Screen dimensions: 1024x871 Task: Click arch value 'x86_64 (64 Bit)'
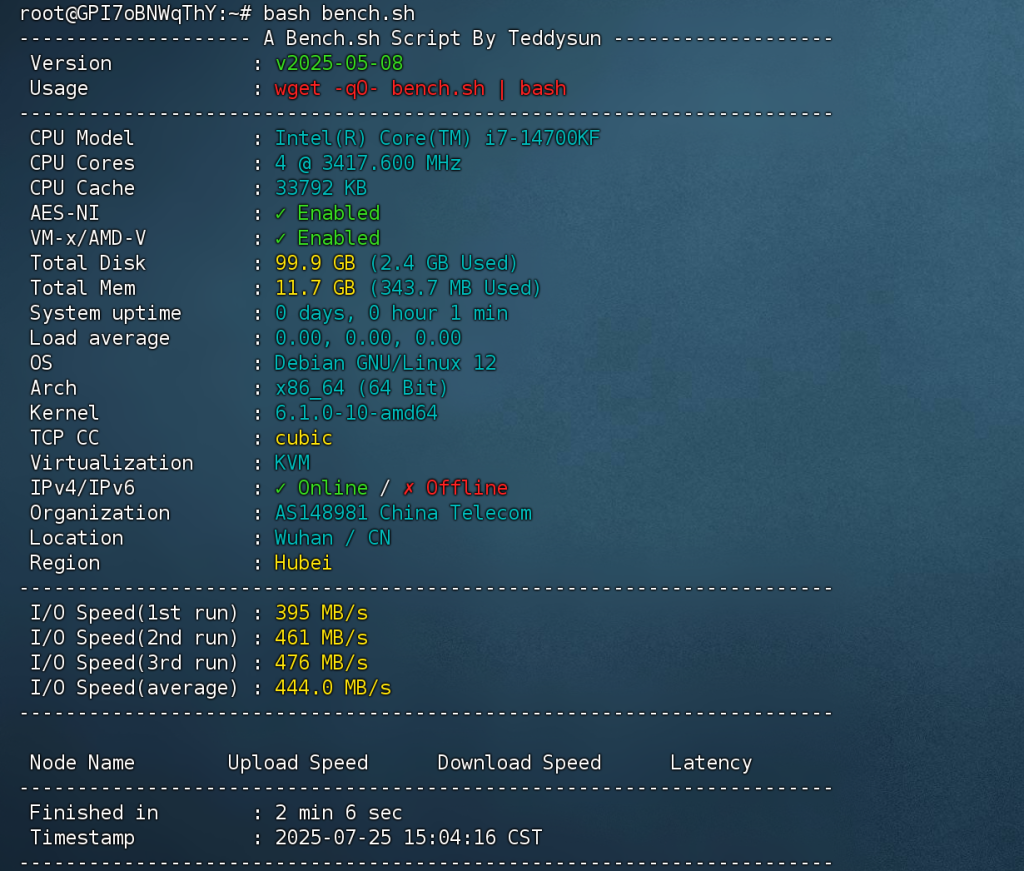tap(362, 388)
